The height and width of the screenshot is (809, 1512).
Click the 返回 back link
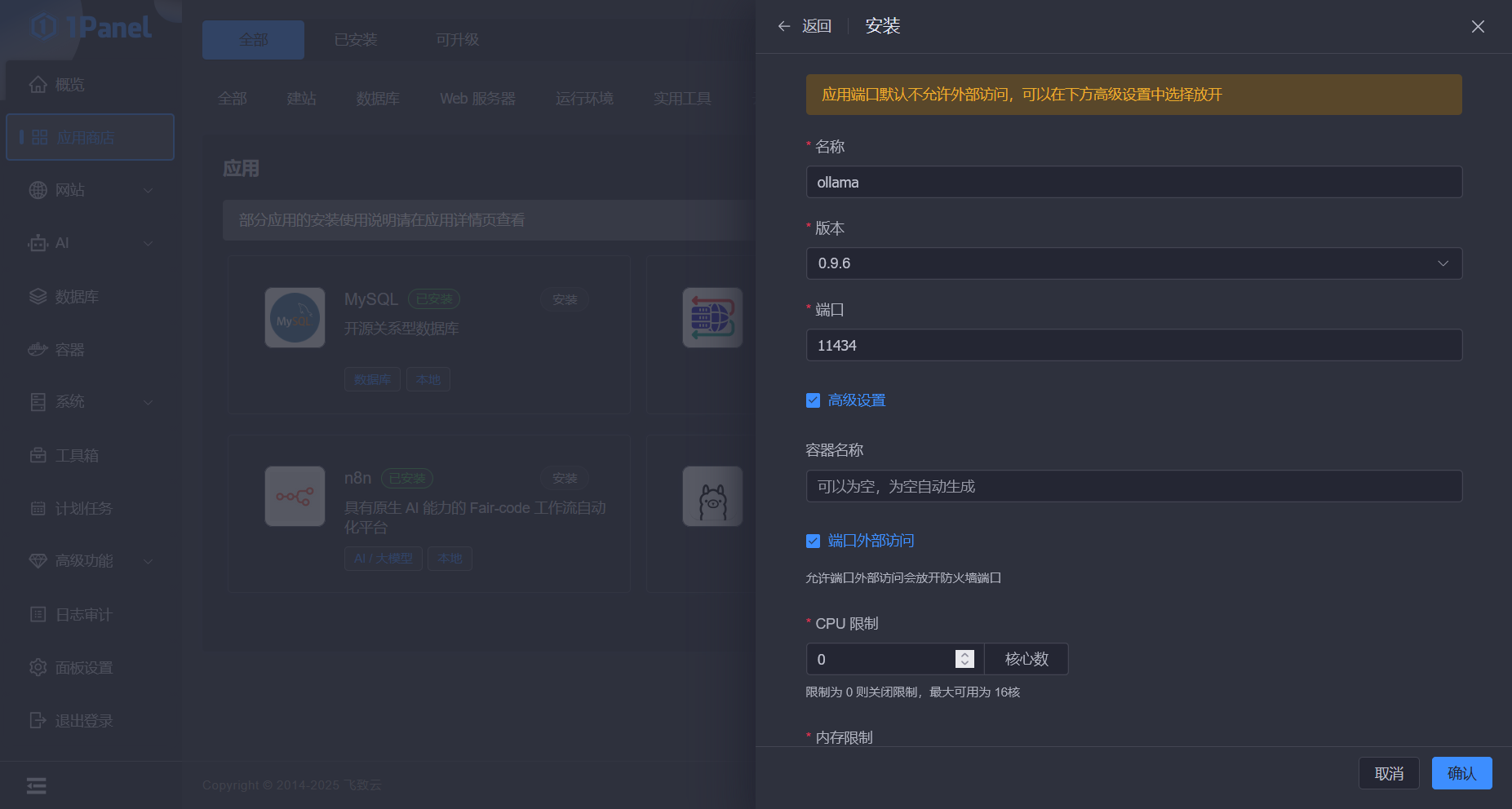[x=816, y=26]
